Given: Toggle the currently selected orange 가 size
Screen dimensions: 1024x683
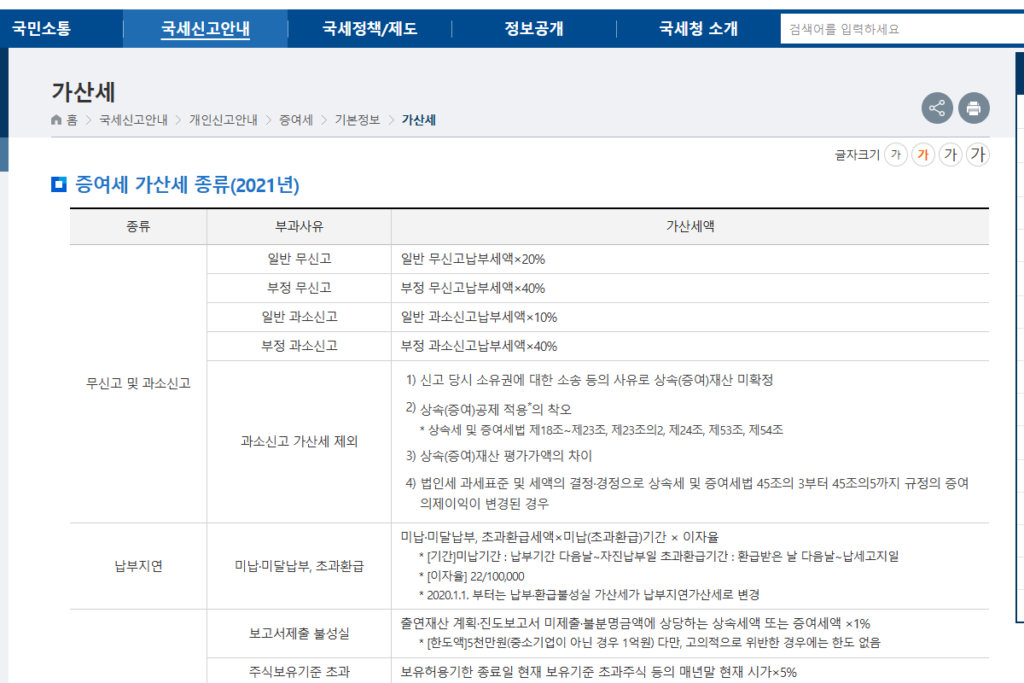Looking at the screenshot, I should tap(922, 155).
